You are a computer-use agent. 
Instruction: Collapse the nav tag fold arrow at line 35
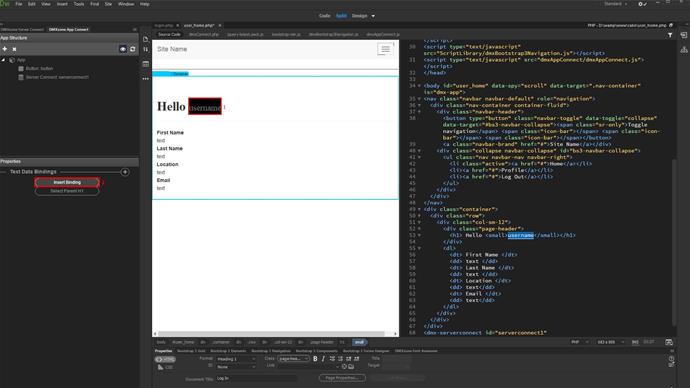(x=419, y=99)
